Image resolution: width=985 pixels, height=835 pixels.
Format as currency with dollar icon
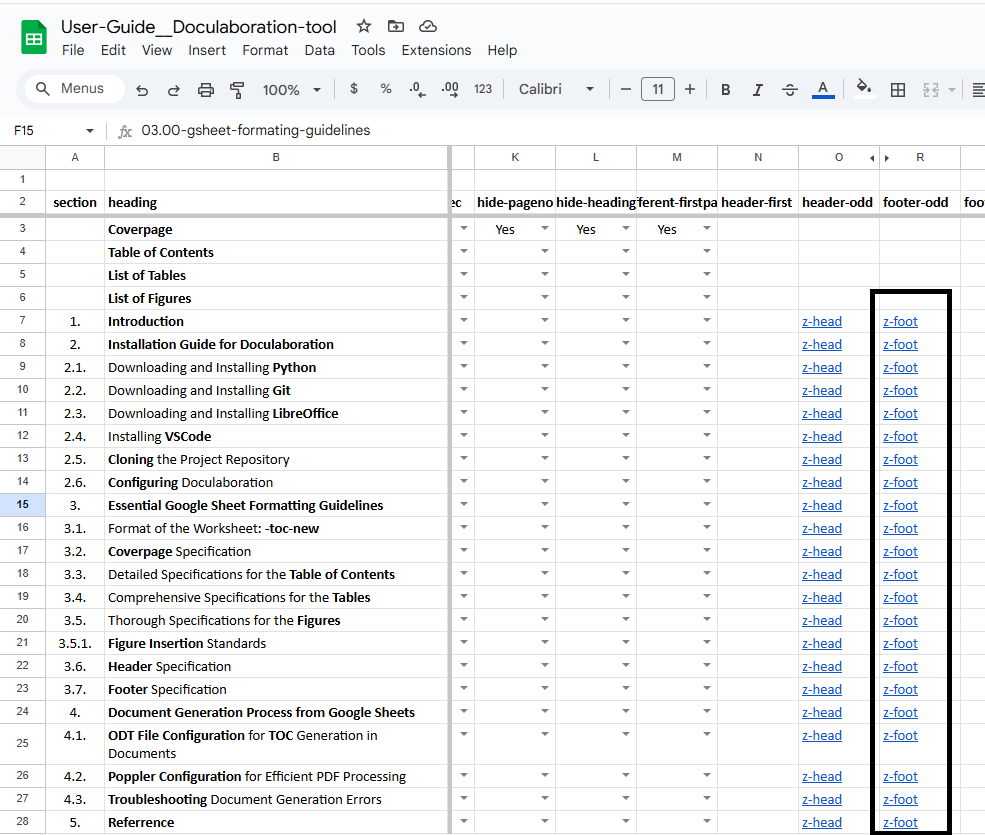click(x=354, y=89)
